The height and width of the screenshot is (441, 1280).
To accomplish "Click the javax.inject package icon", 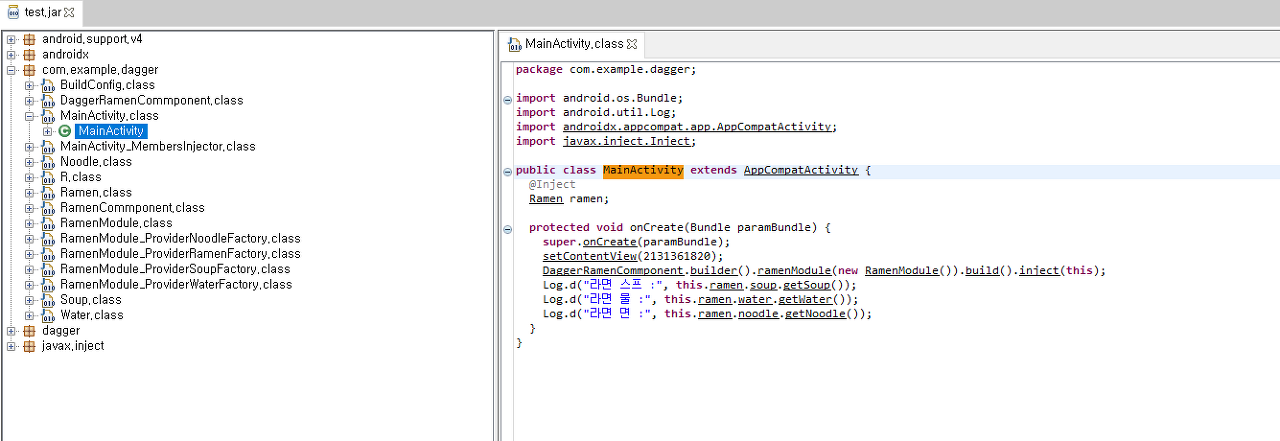I will point(29,346).
